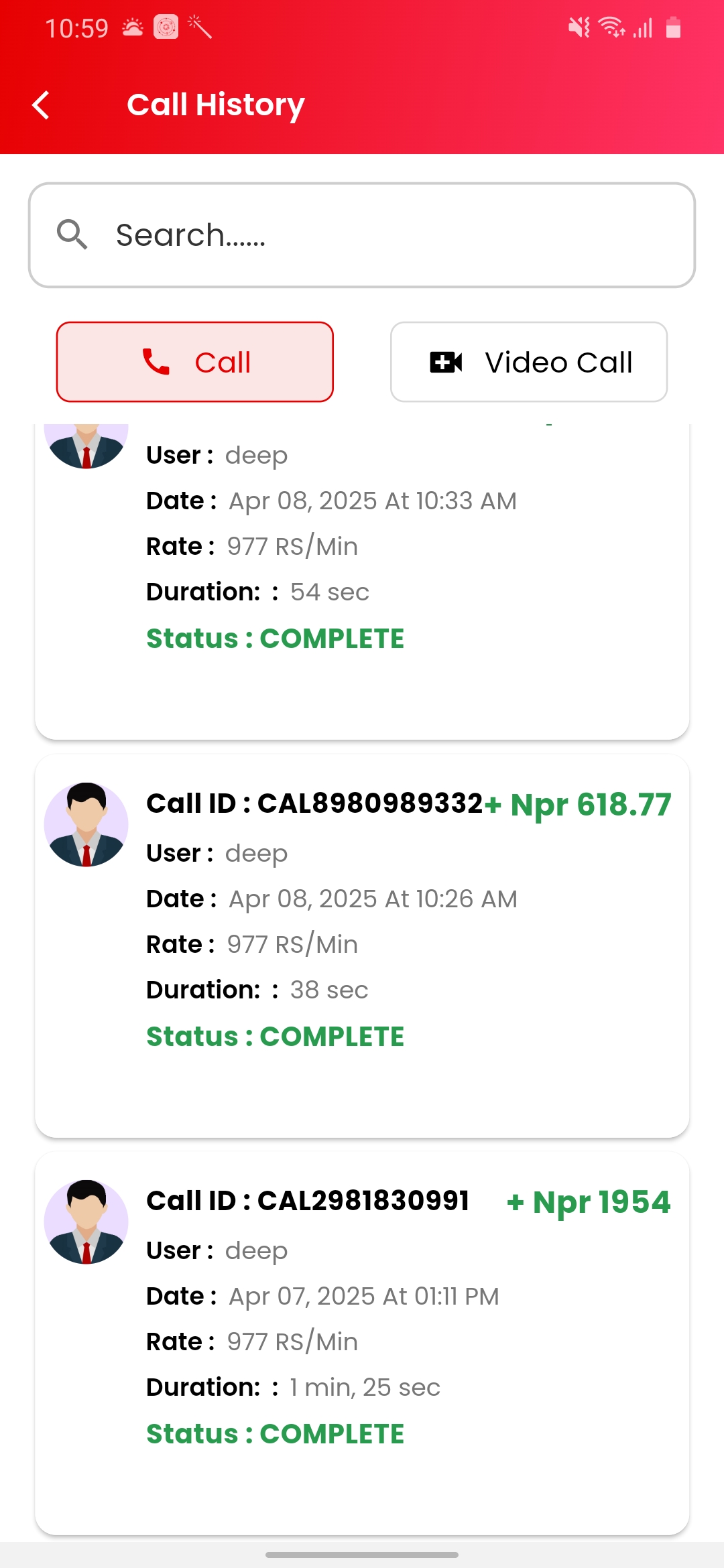Select the Npr 1954 earning amount
The width and height of the screenshot is (724, 1568).
[589, 1201]
